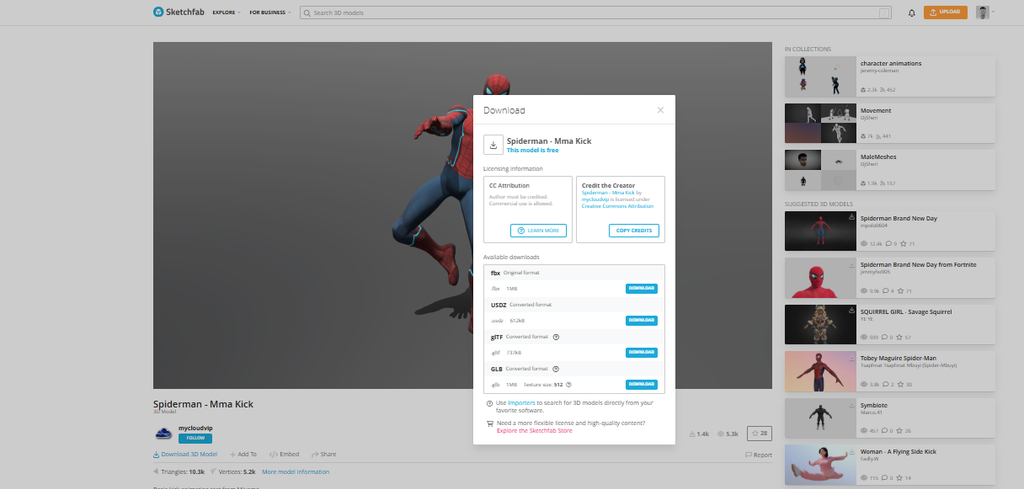Open the character animations collection

click(889, 77)
